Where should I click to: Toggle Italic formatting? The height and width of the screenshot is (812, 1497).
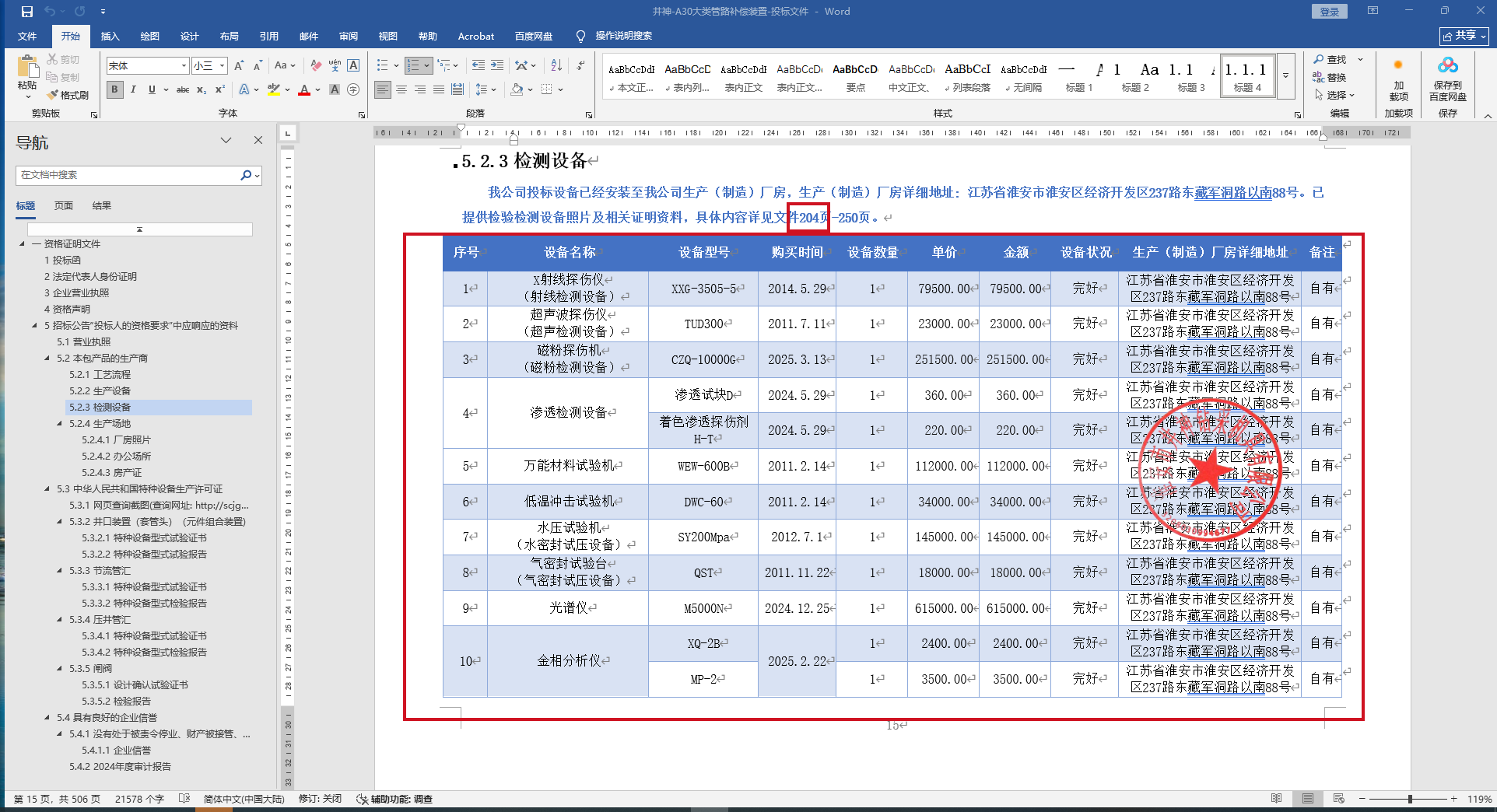pyautogui.click(x=133, y=89)
